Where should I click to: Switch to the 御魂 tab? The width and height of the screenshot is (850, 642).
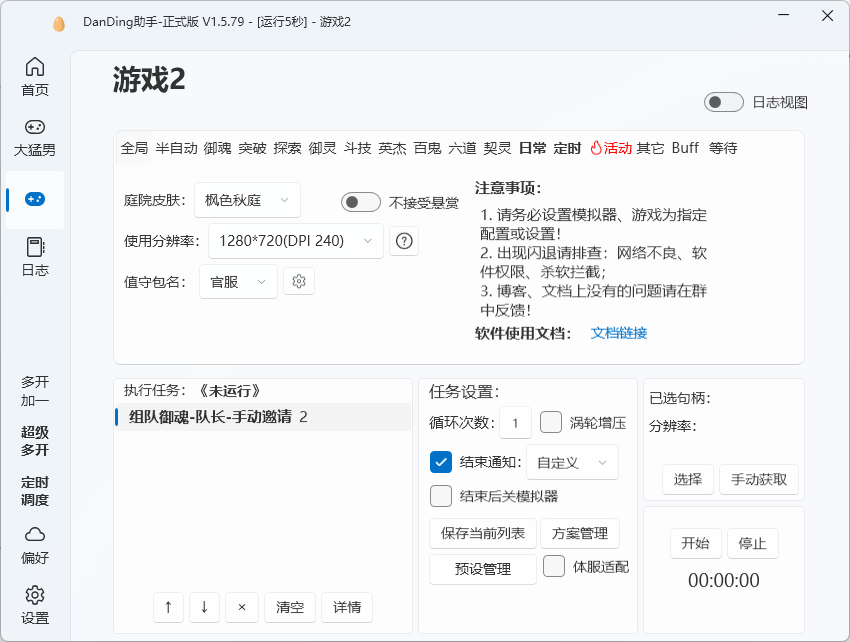(217, 148)
